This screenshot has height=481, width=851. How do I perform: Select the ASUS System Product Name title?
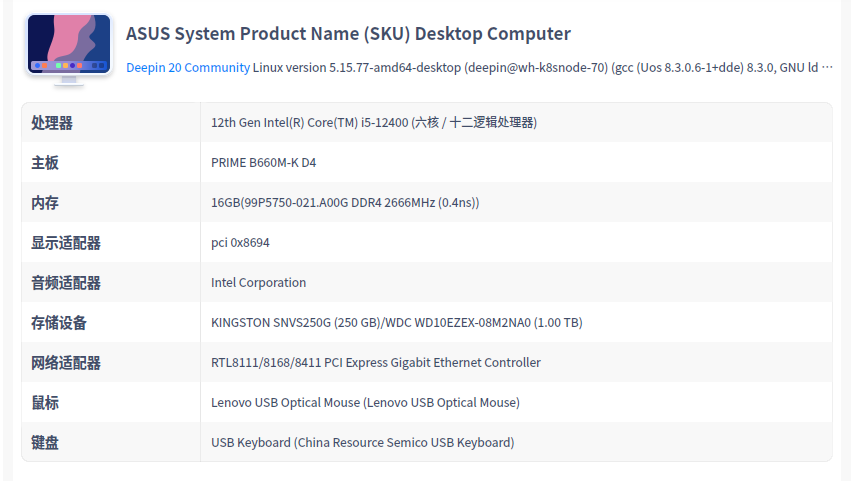click(x=348, y=34)
